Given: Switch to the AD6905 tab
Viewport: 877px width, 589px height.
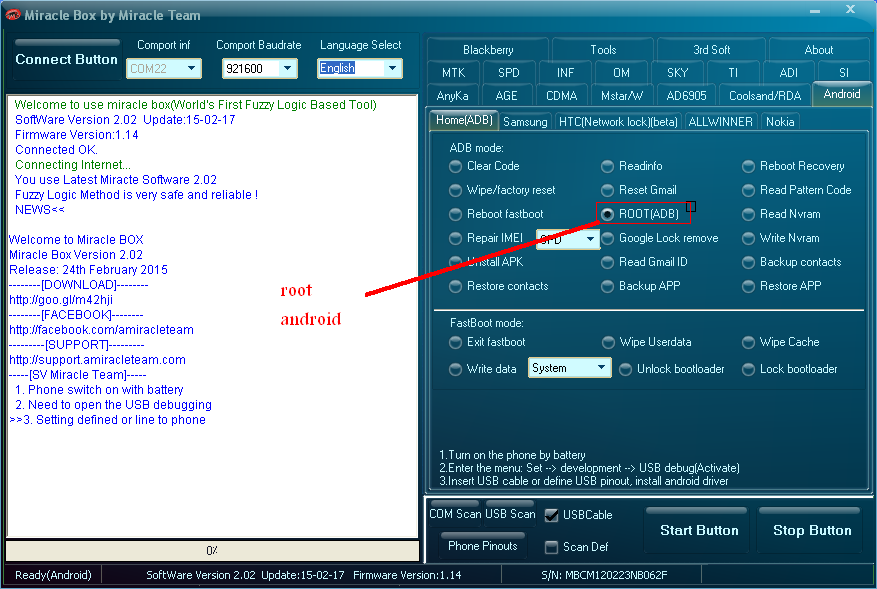Looking at the screenshot, I should [686, 96].
